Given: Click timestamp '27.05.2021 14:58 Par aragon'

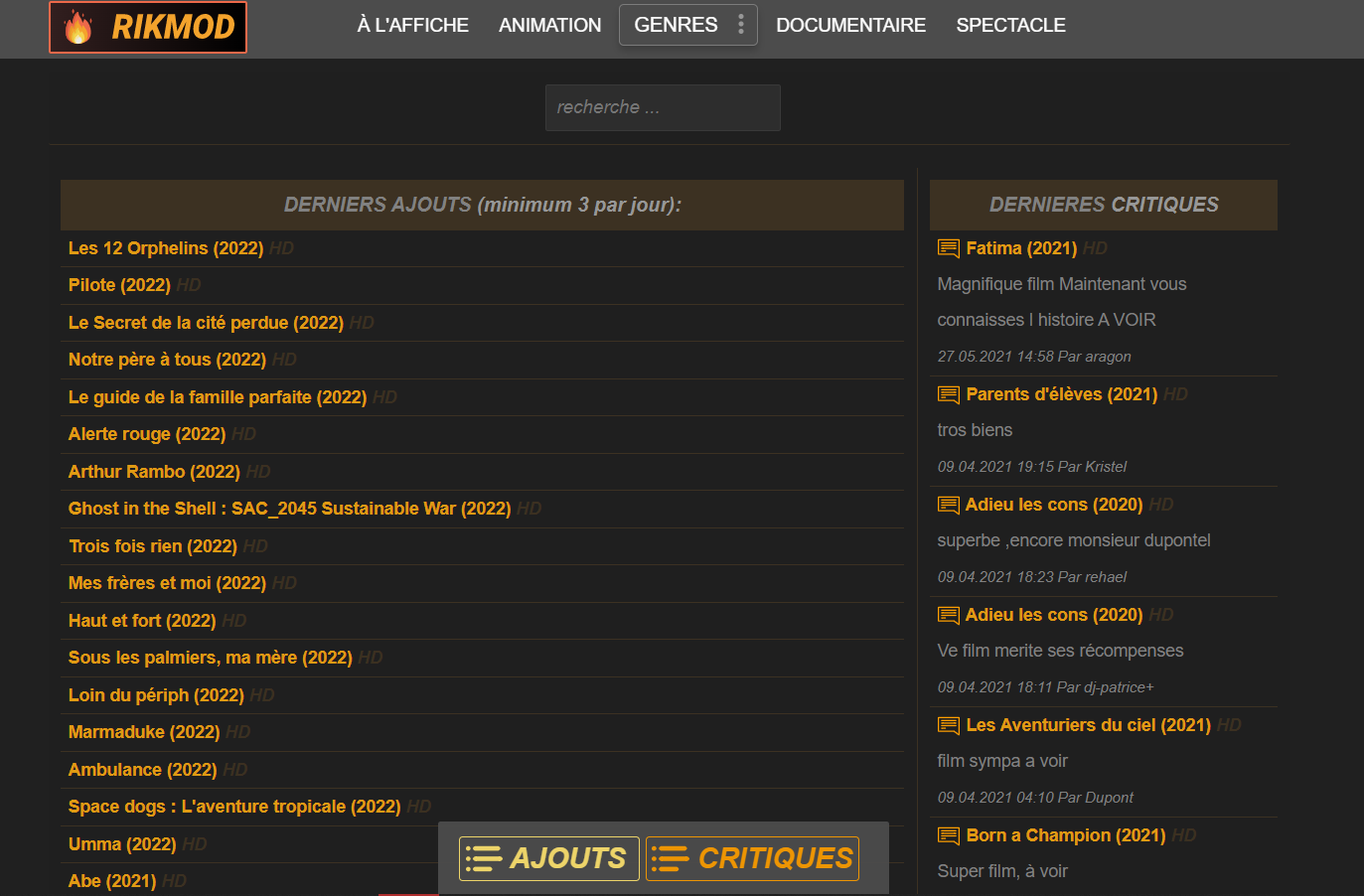Looking at the screenshot, I should (x=1034, y=357).
